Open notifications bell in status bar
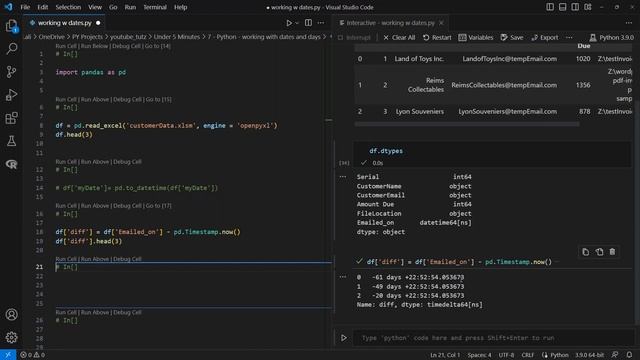640x360 pixels. coord(629,355)
